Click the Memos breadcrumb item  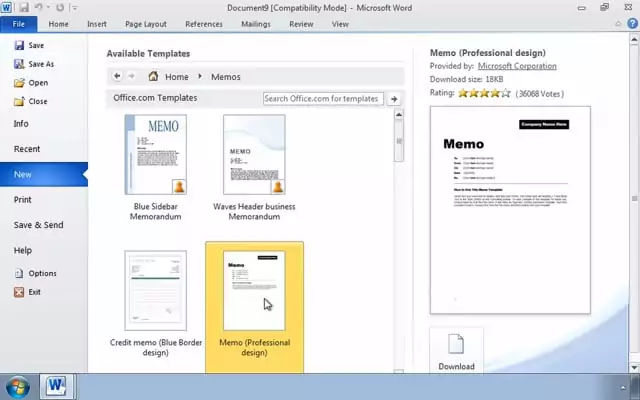tap(226, 77)
